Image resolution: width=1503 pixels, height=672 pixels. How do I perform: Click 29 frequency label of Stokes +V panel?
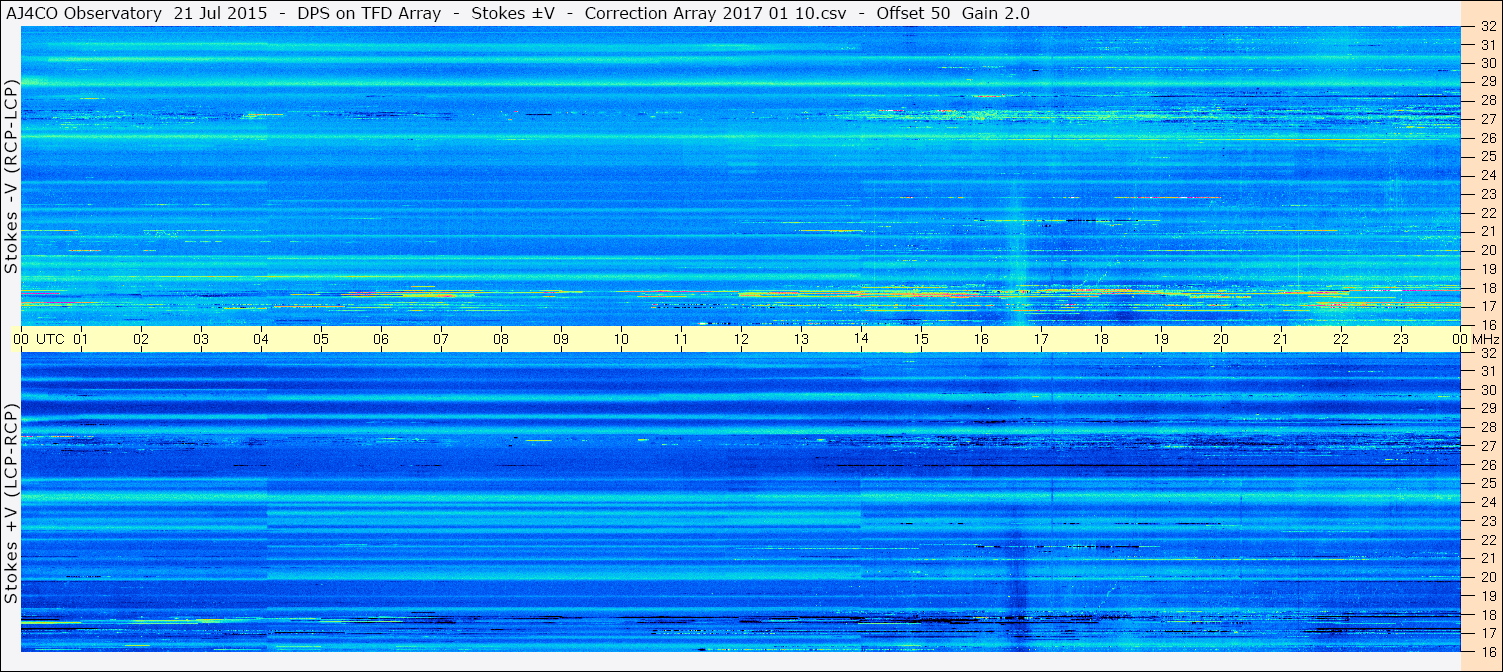(x=1488, y=409)
